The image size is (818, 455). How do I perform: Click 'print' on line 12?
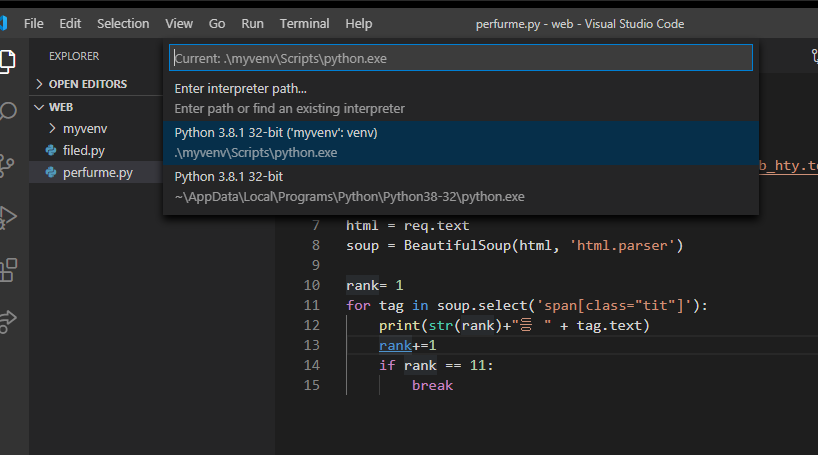[x=400, y=326]
